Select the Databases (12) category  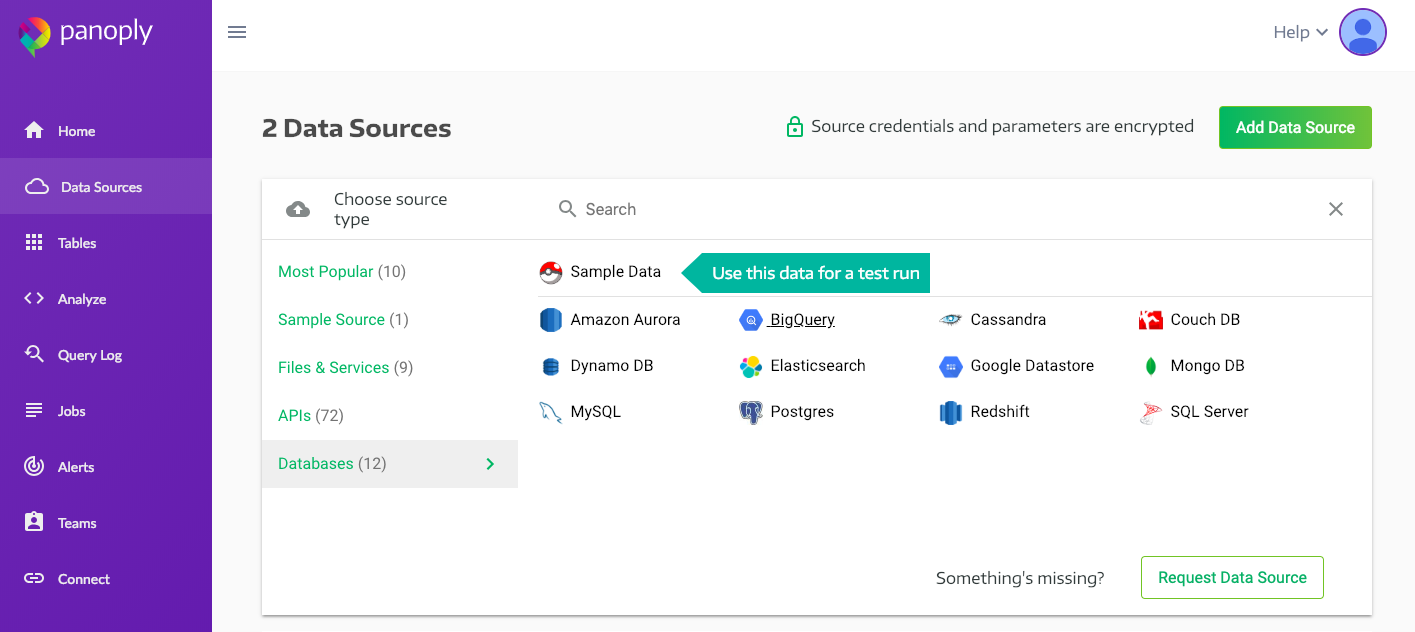pyautogui.click(x=390, y=464)
